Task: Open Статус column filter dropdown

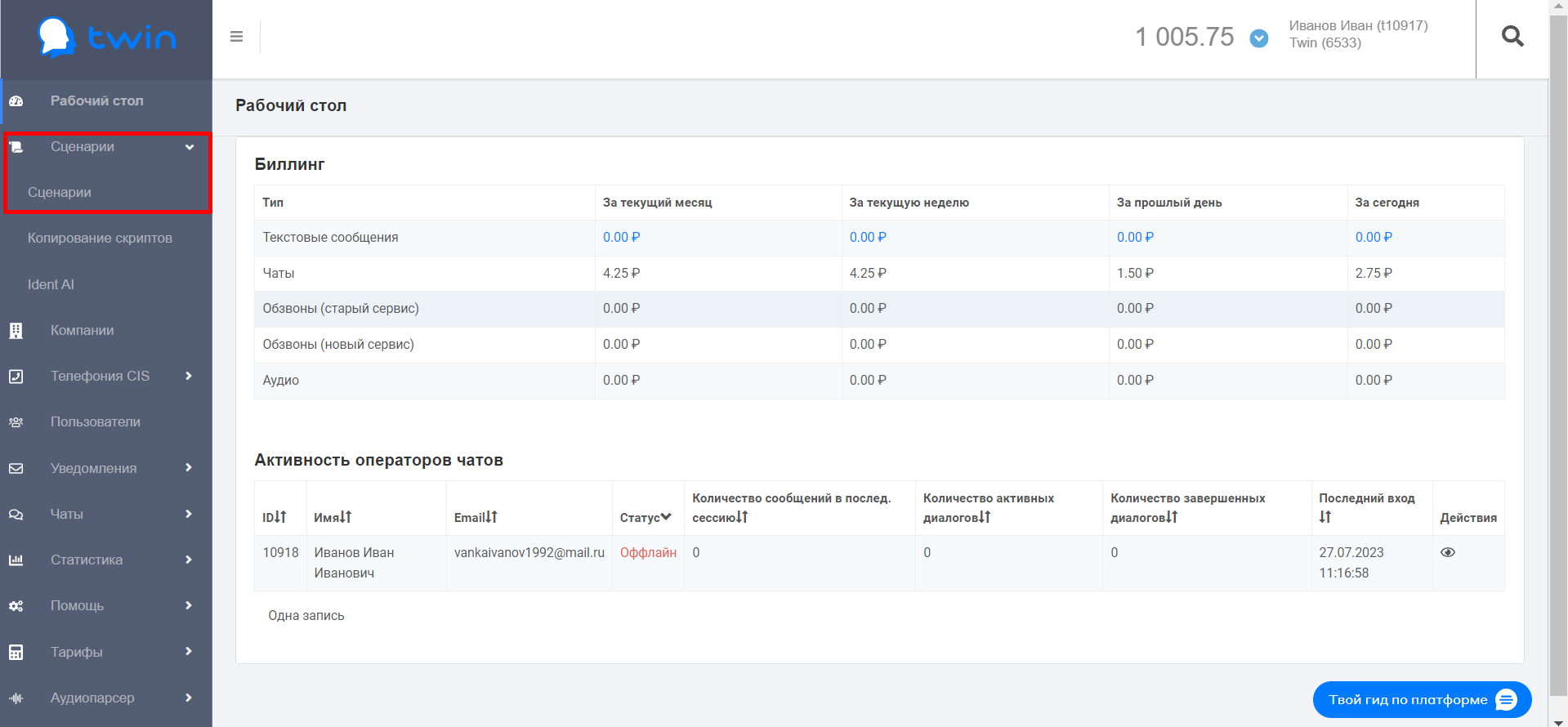Action: pyautogui.click(x=646, y=517)
